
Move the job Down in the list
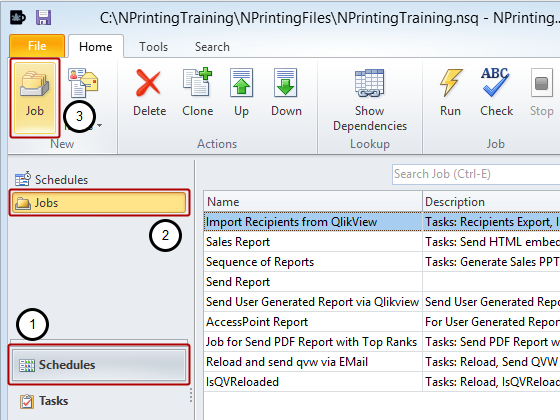[286, 93]
